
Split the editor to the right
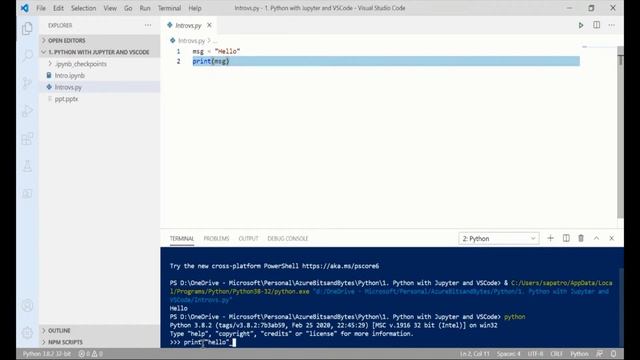point(596,25)
